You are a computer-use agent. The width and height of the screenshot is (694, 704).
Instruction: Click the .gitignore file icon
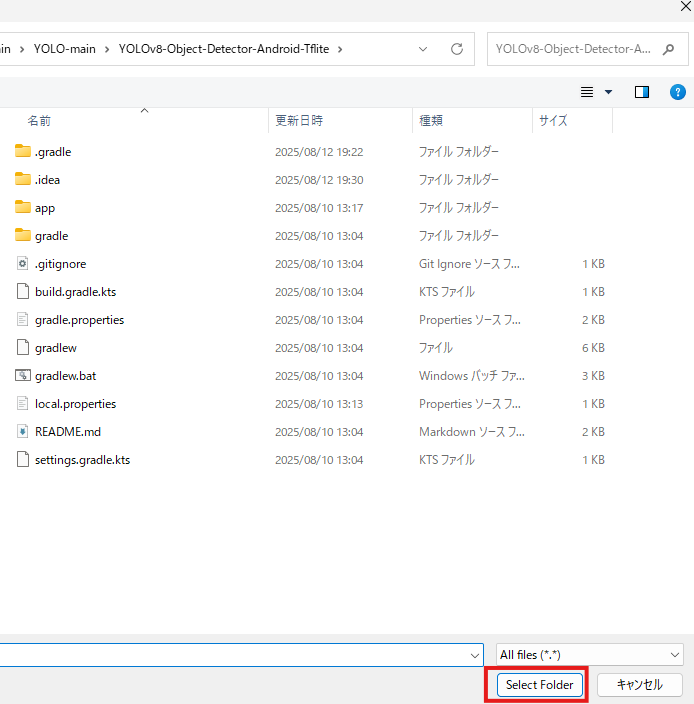22,263
